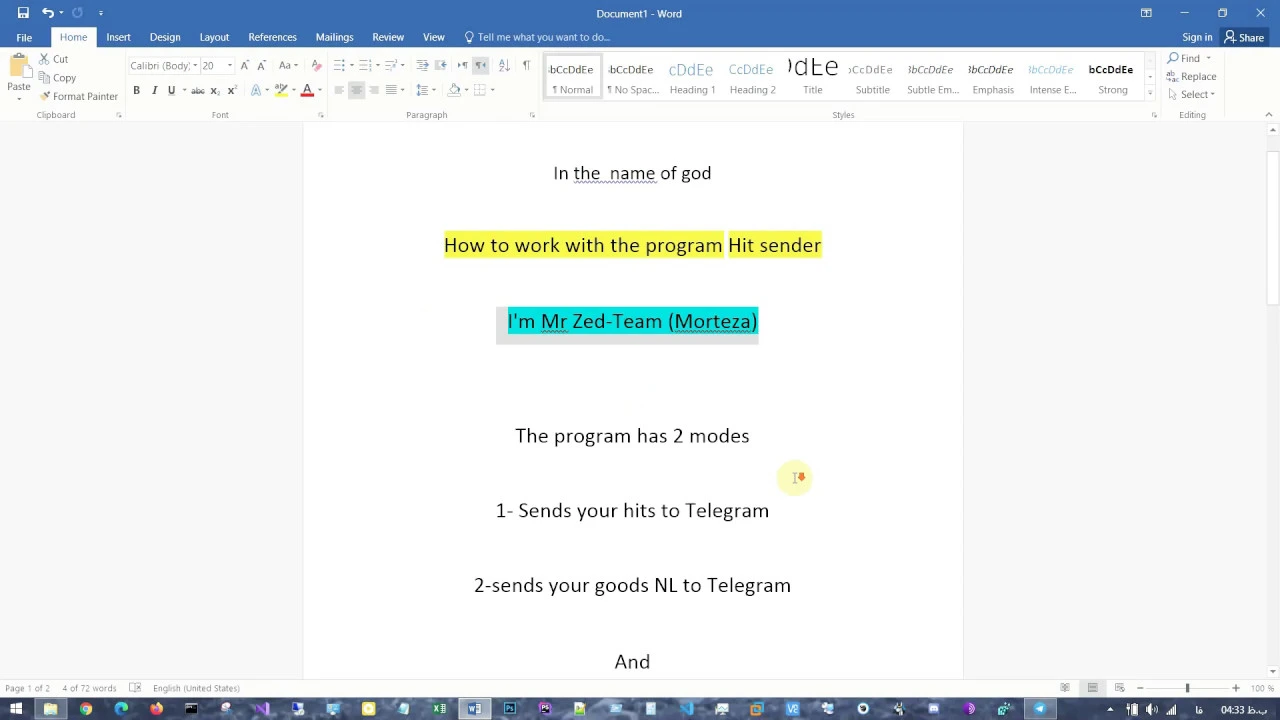Viewport: 1280px width, 720px height.
Task: Expand the Borders dropdown arrow
Action: point(492,90)
